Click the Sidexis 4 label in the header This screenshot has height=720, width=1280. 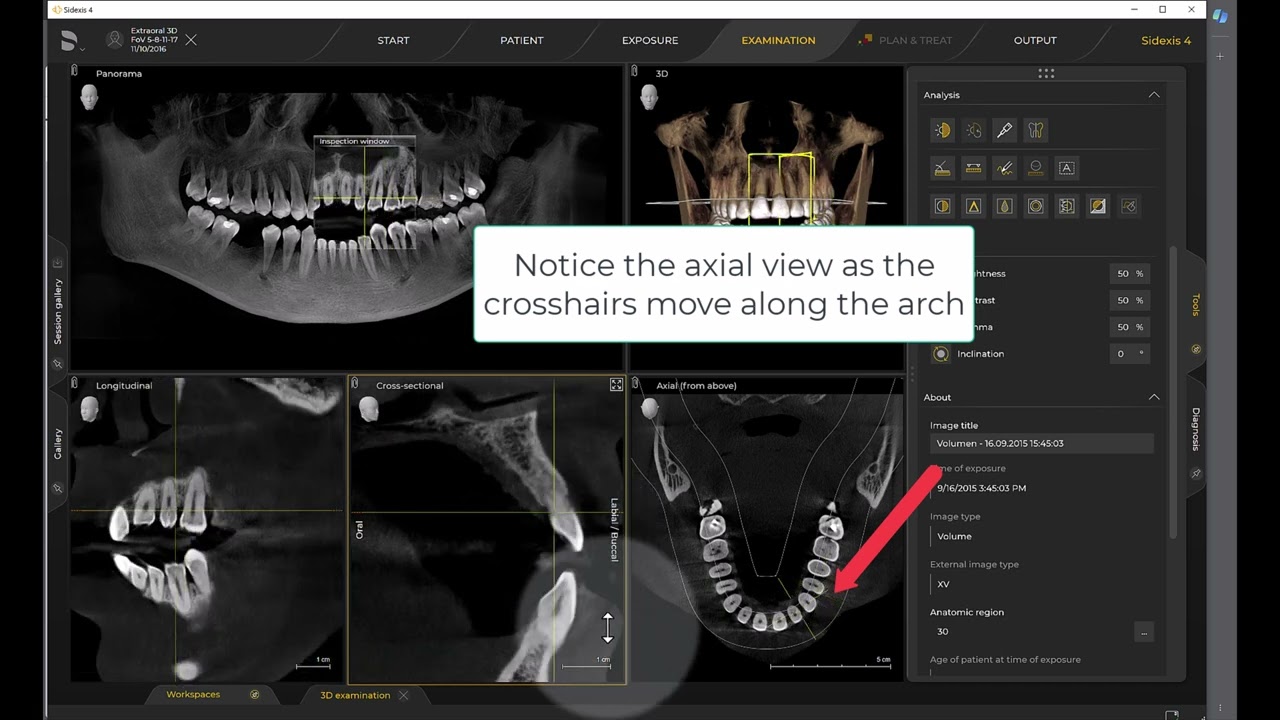[x=1166, y=41]
